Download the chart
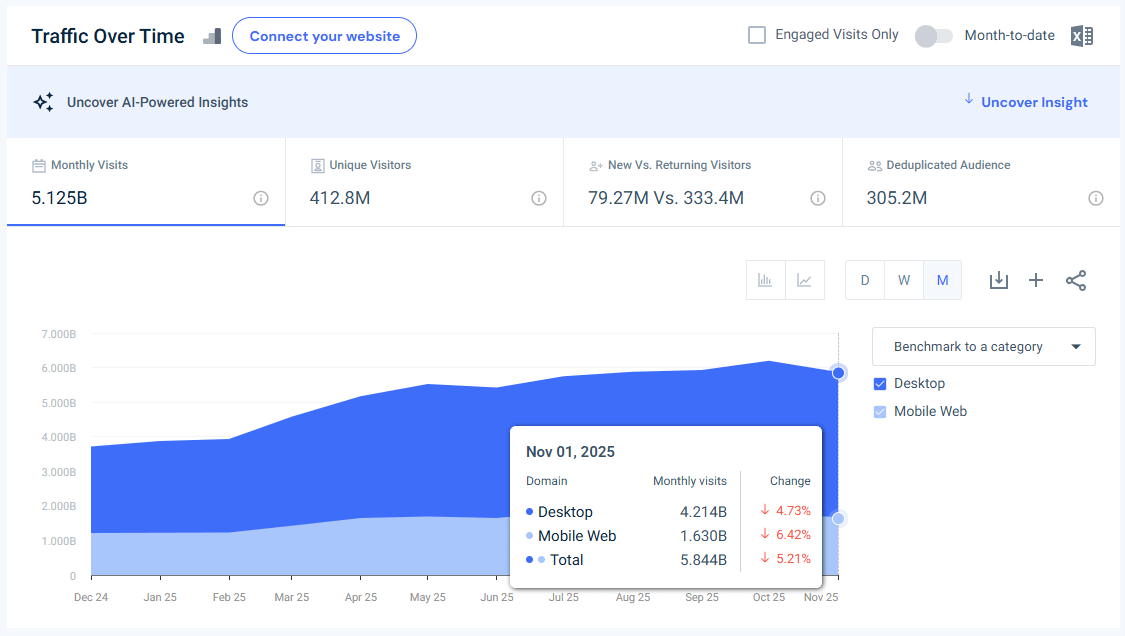 click(998, 280)
